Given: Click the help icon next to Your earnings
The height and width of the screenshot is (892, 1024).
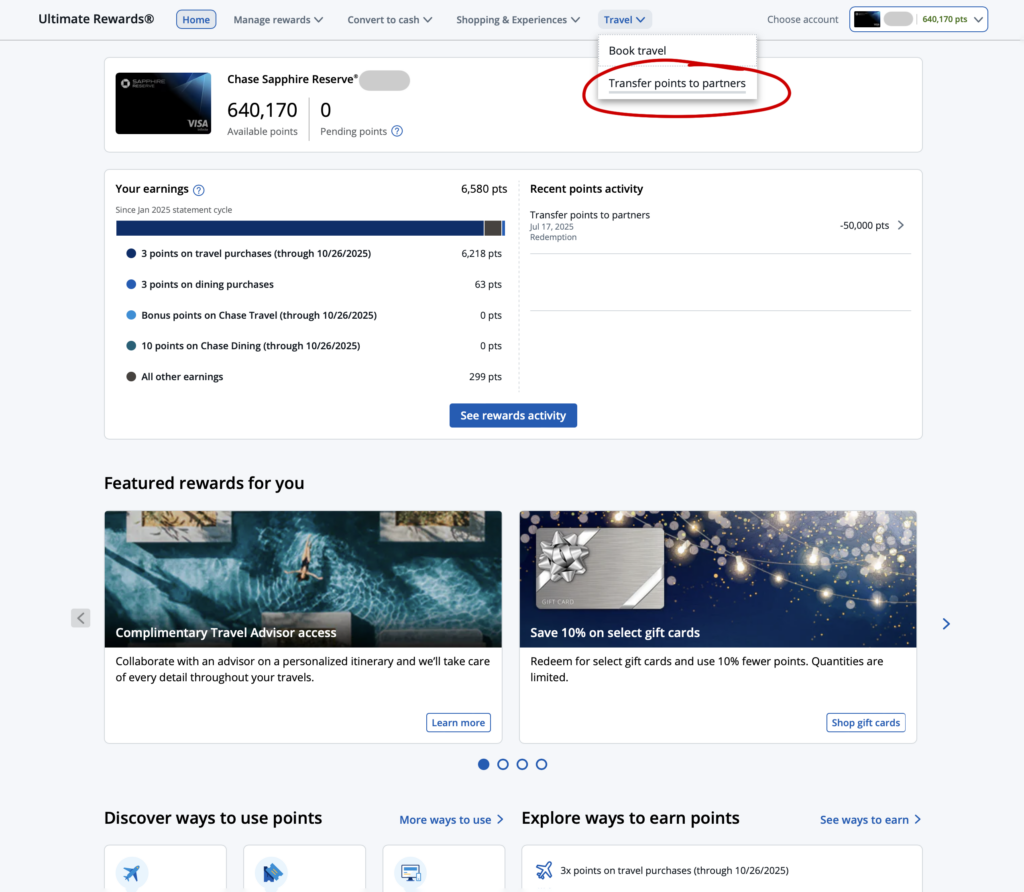Looking at the screenshot, I should tap(199, 190).
